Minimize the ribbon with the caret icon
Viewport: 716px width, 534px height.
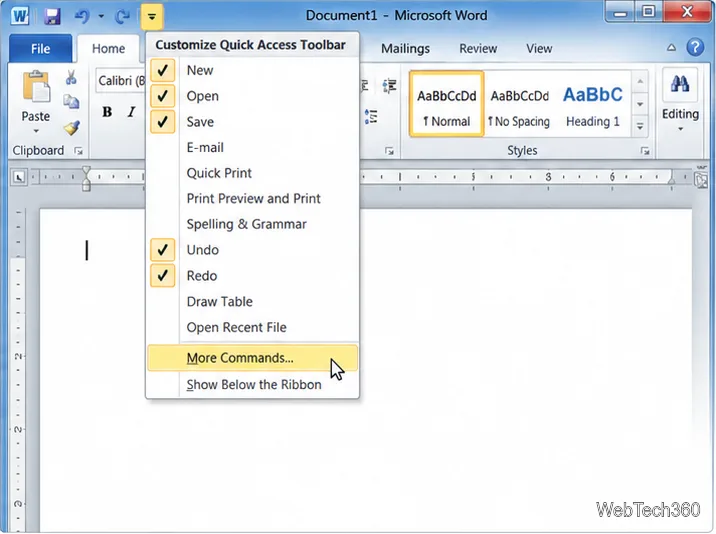[x=671, y=48]
